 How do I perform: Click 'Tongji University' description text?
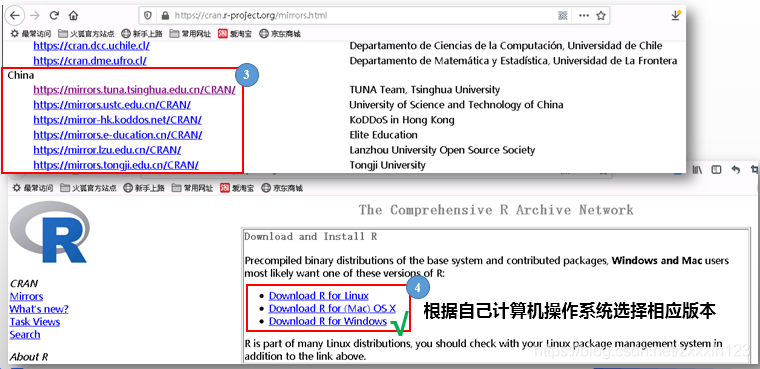(x=387, y=165)
